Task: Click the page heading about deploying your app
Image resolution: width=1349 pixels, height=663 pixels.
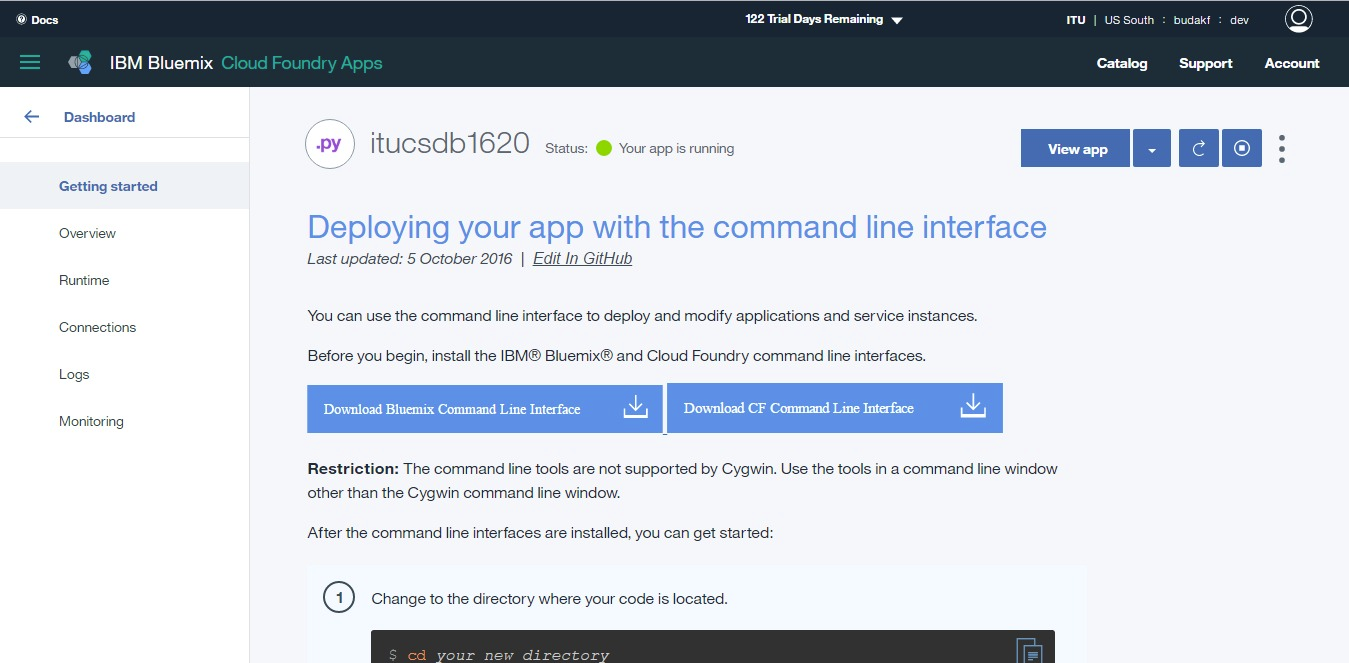Action: click(677, 227)
